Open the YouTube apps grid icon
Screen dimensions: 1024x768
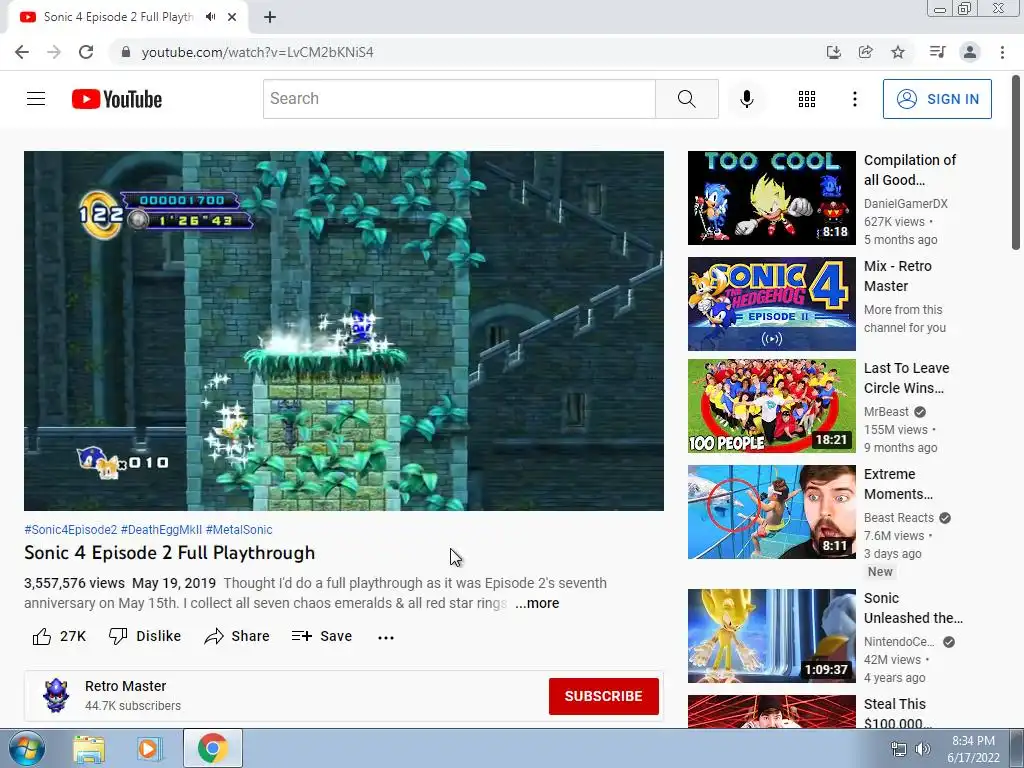807,99
